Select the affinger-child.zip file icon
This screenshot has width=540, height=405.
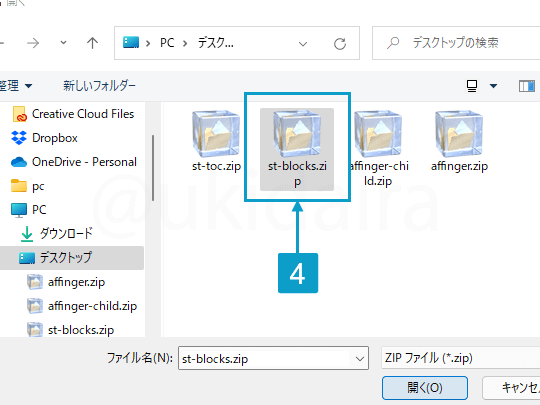pyautogui.click(x=378, y=133)
